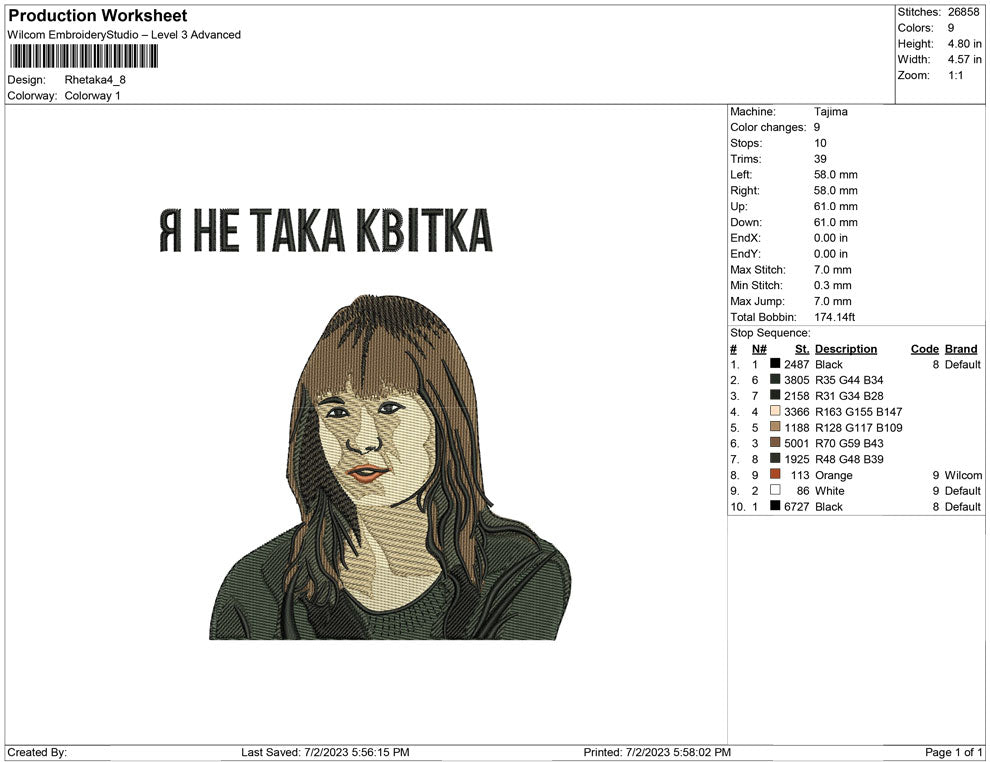990x762 pixels.
Task: Click the Description column header
Action: [x=845, y=349]
